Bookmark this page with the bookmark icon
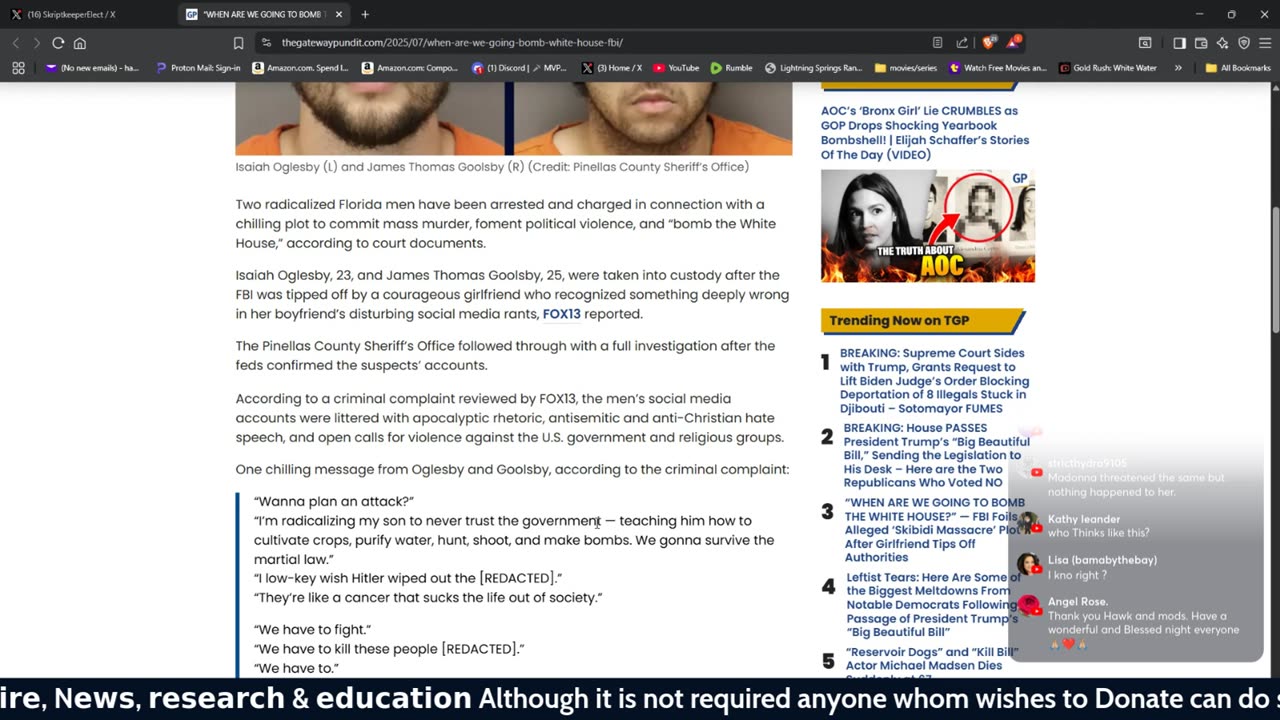This screenshot has width=1280, height=720. tap(238, 43)
